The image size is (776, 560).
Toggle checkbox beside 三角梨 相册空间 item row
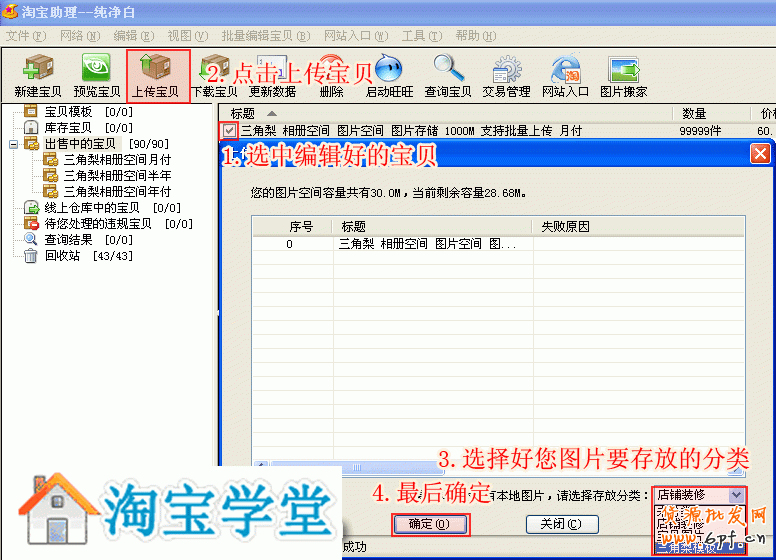click(x=230, y=130)
